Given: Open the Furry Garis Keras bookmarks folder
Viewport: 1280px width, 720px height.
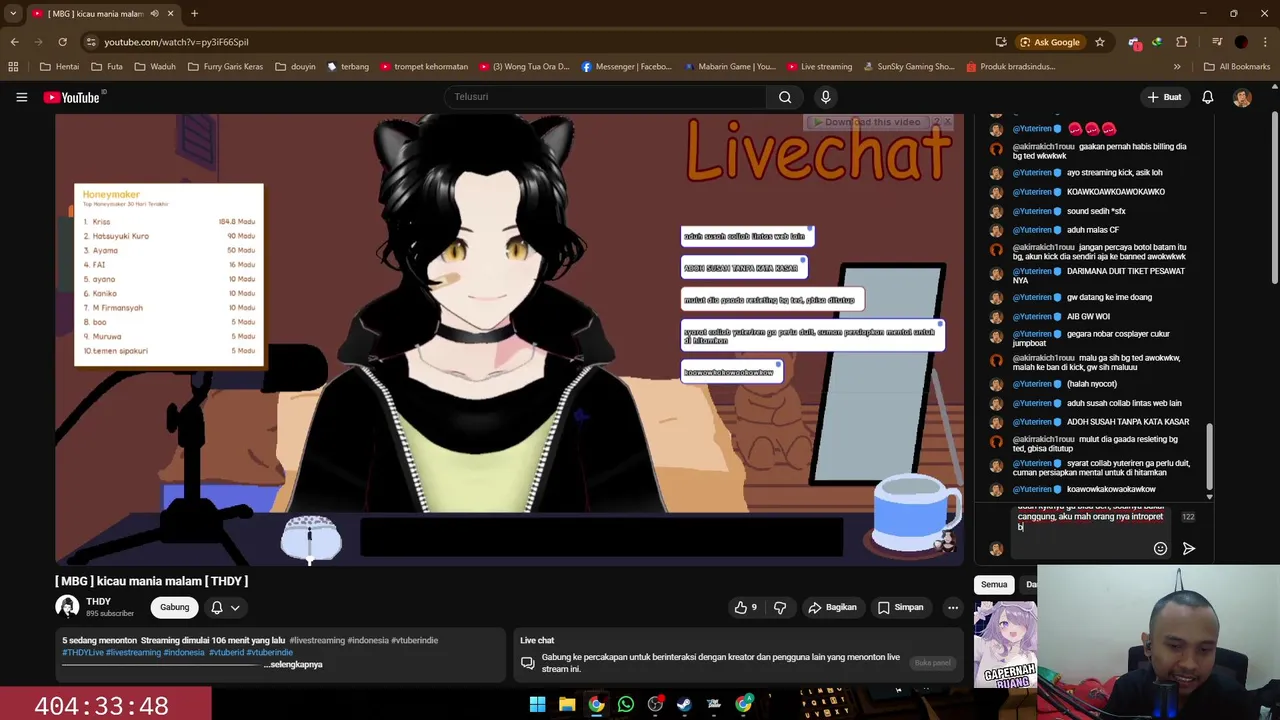Looking at the screenshot, I should click(x=225, y=67).
